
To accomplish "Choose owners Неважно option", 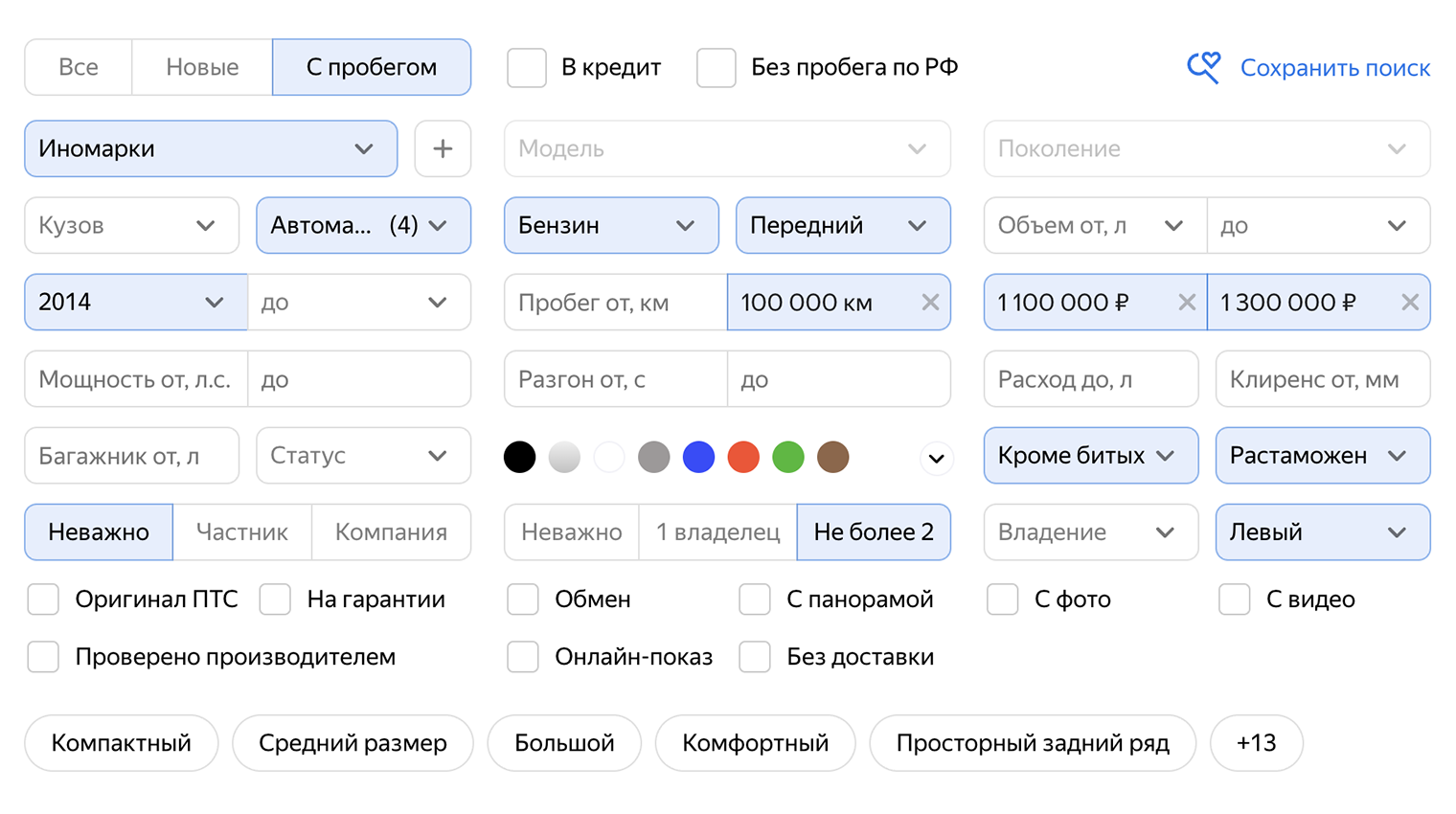I will coord(572,532).
